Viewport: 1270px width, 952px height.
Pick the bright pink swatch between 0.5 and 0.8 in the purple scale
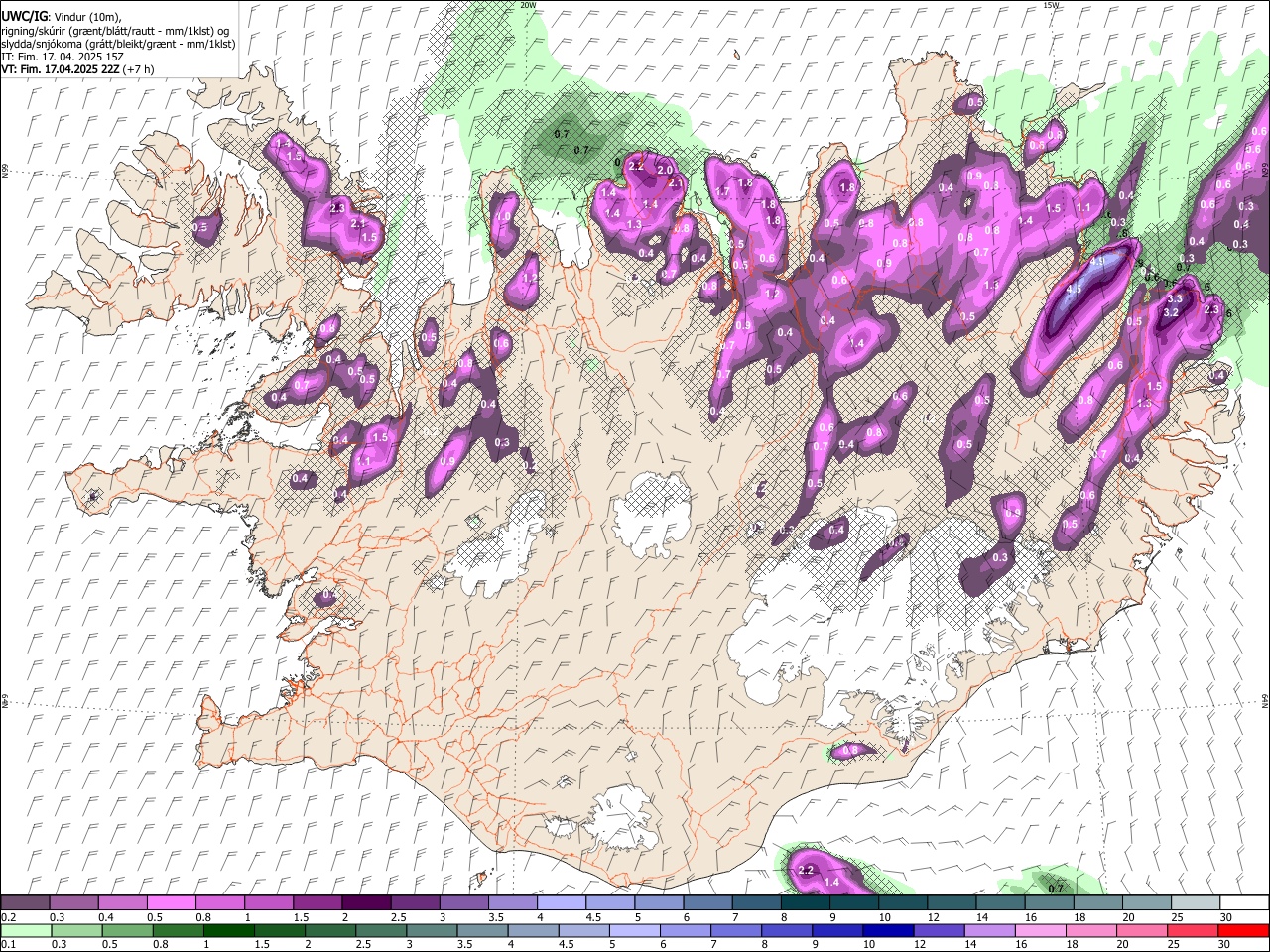pos(172,902)
